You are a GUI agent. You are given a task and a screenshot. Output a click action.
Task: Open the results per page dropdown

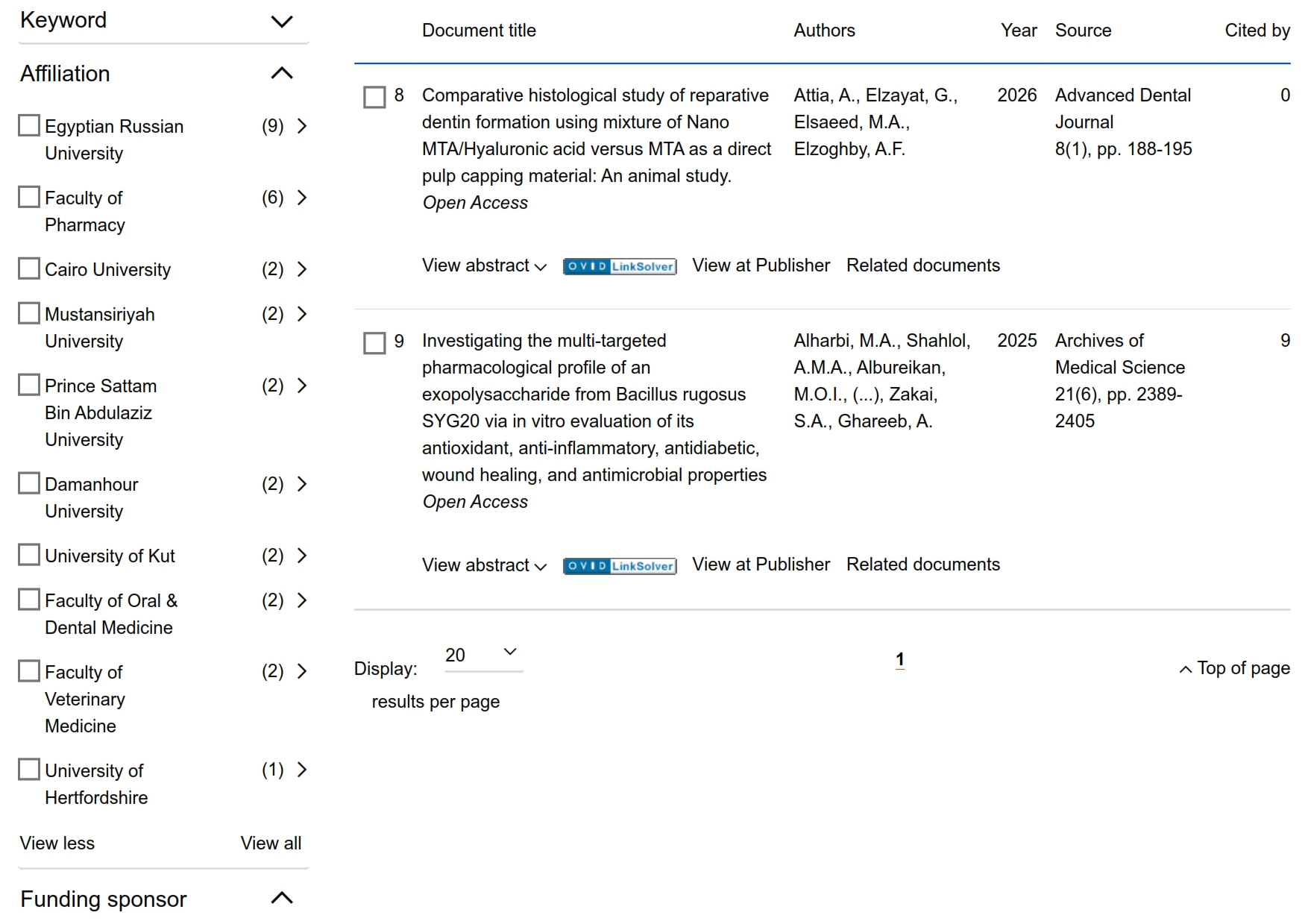tap(483, 655)
